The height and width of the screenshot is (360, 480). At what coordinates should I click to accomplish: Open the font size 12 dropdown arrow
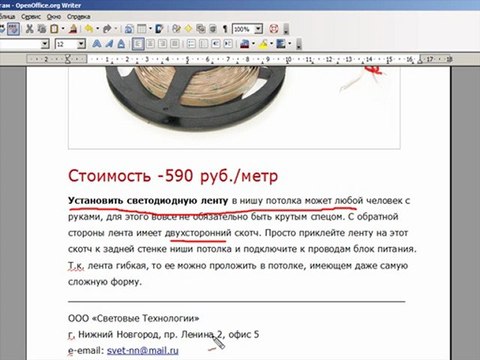pos(81,44)
